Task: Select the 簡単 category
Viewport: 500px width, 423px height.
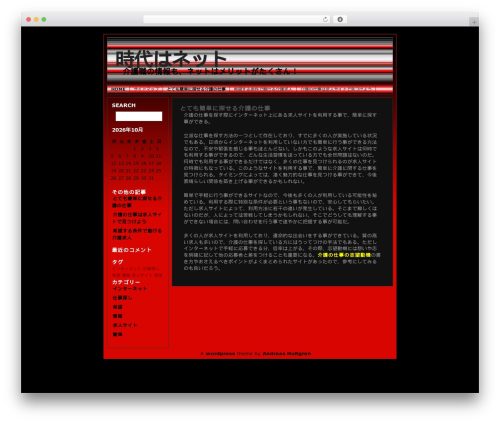Action: (x=117, y=334)
